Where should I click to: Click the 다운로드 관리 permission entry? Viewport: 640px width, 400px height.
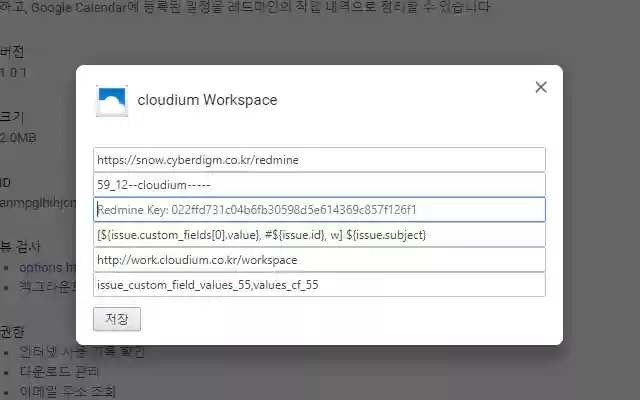pos(59,371)
